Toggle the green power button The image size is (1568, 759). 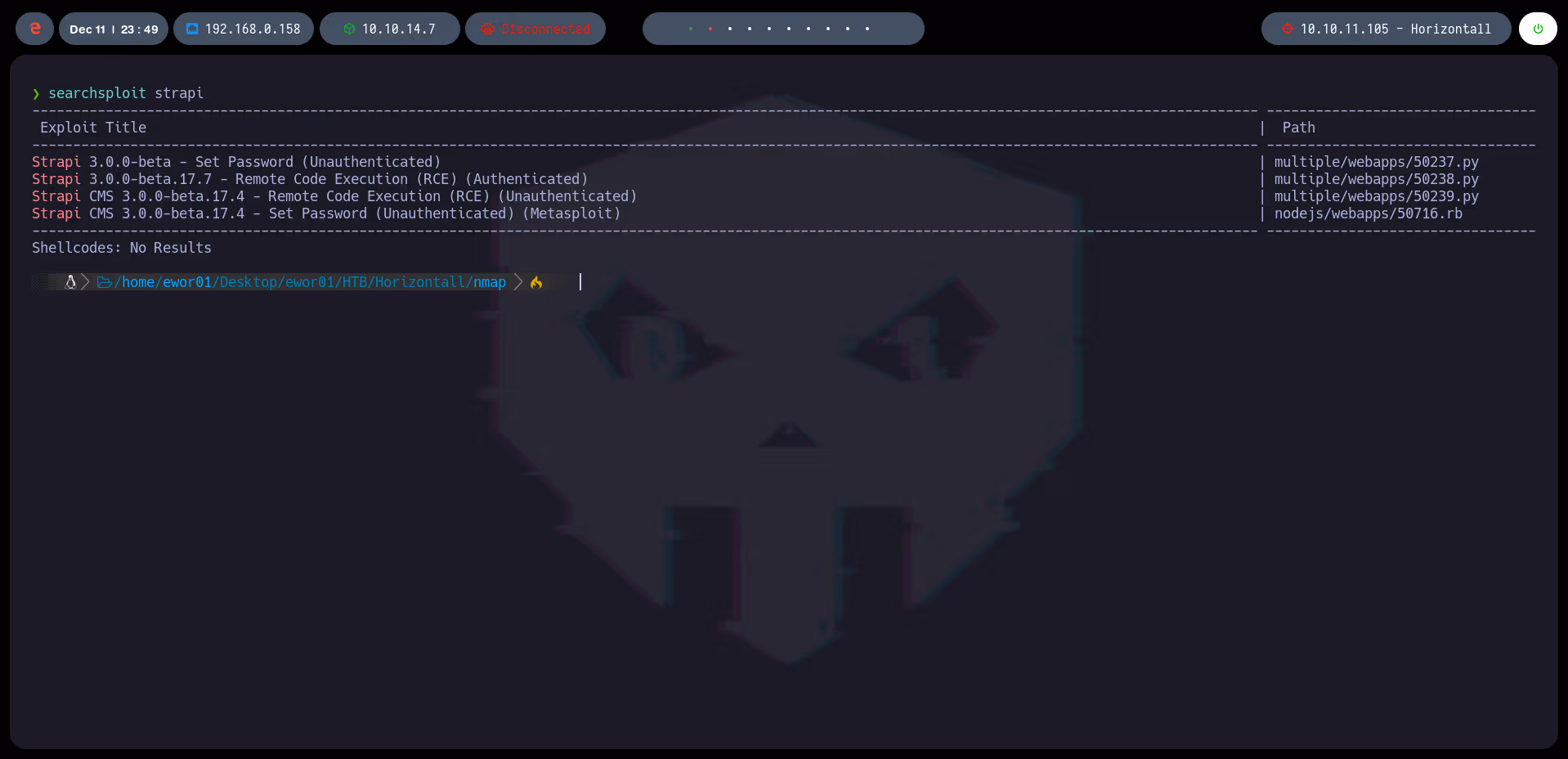pos(1538,29)
